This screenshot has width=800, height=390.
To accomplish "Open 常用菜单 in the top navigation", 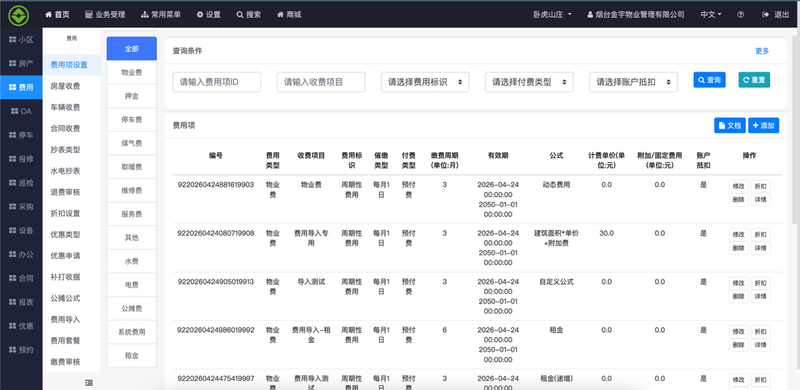I will click(161, 15).
